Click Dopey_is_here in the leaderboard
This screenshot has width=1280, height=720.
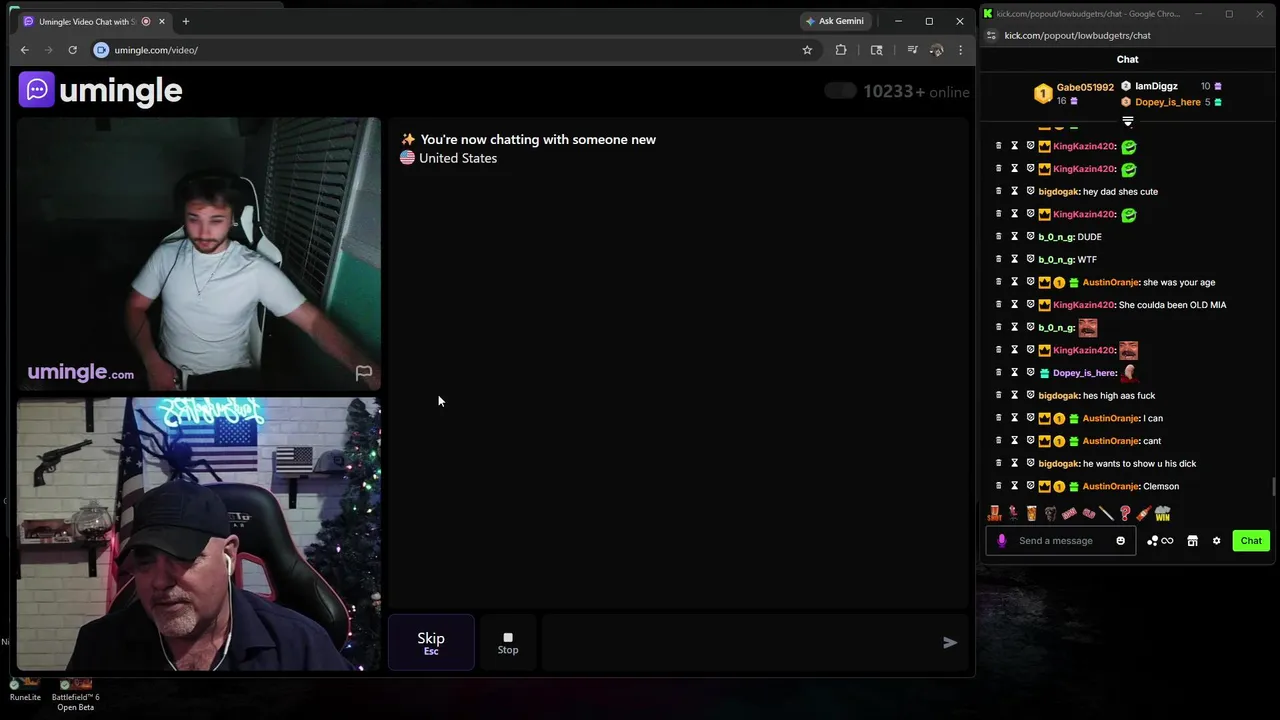coord(1168,102)
